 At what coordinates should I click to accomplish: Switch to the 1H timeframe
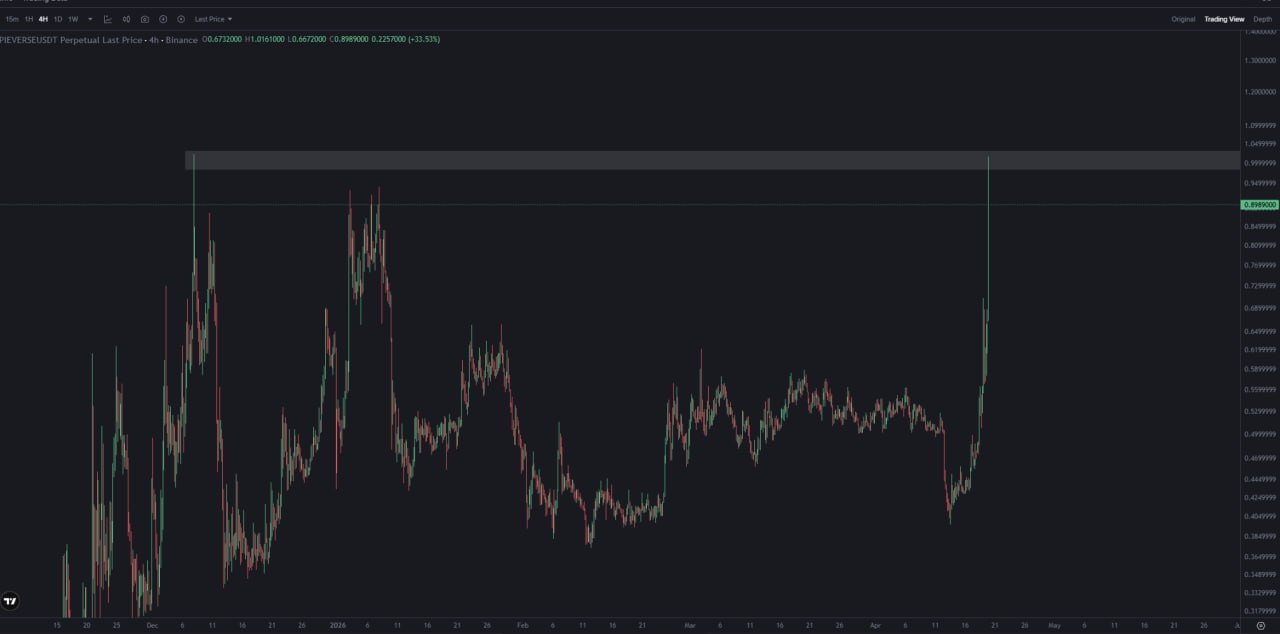tap(29, 19)
